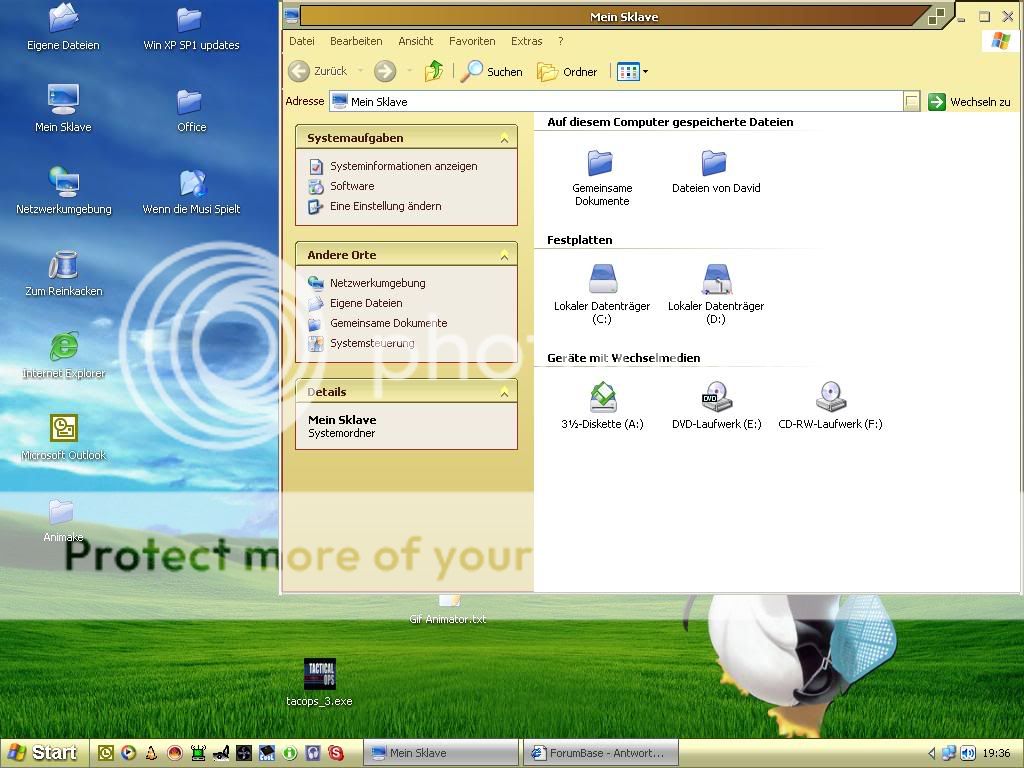Click the Up one level folder icon
1024x768 pixels.
coord(433,71)
